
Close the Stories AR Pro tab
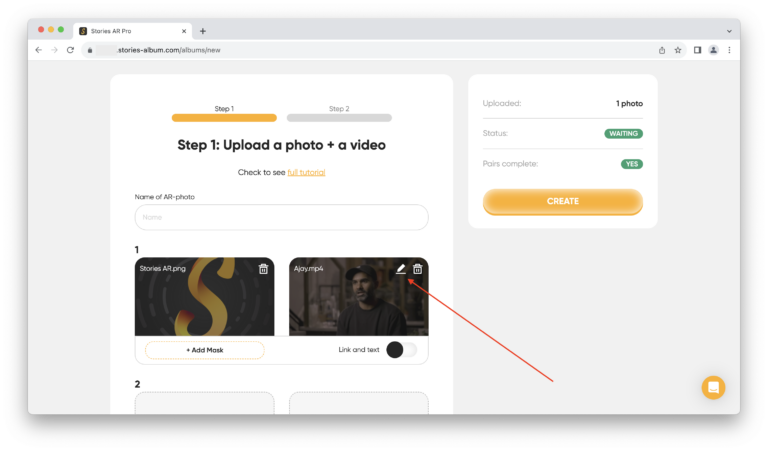click(184, 31)
